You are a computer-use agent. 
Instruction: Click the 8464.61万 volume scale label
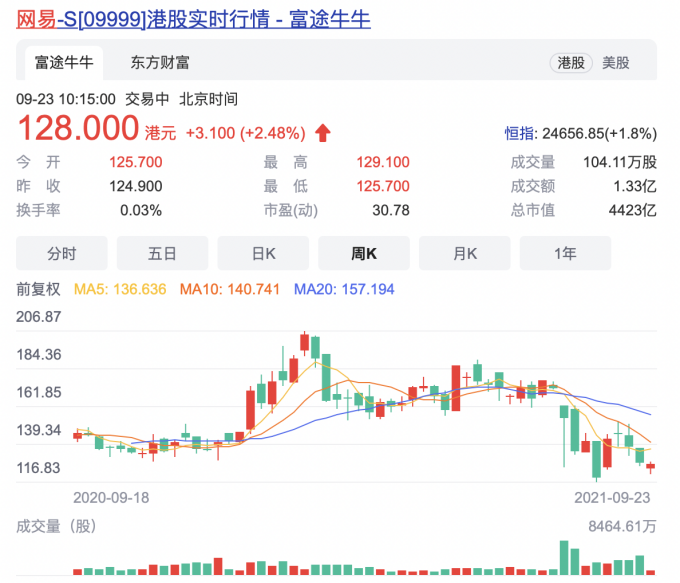tap(622, 527)
